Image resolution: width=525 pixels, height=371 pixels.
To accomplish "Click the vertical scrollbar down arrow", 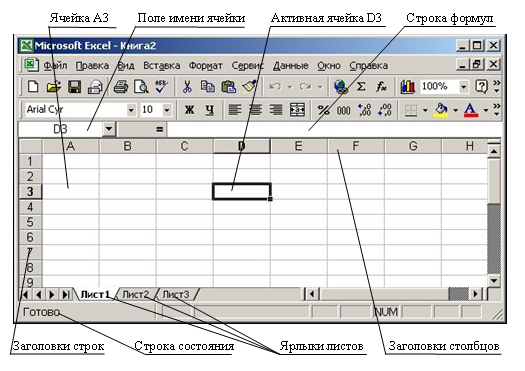I will coord(494,280).
